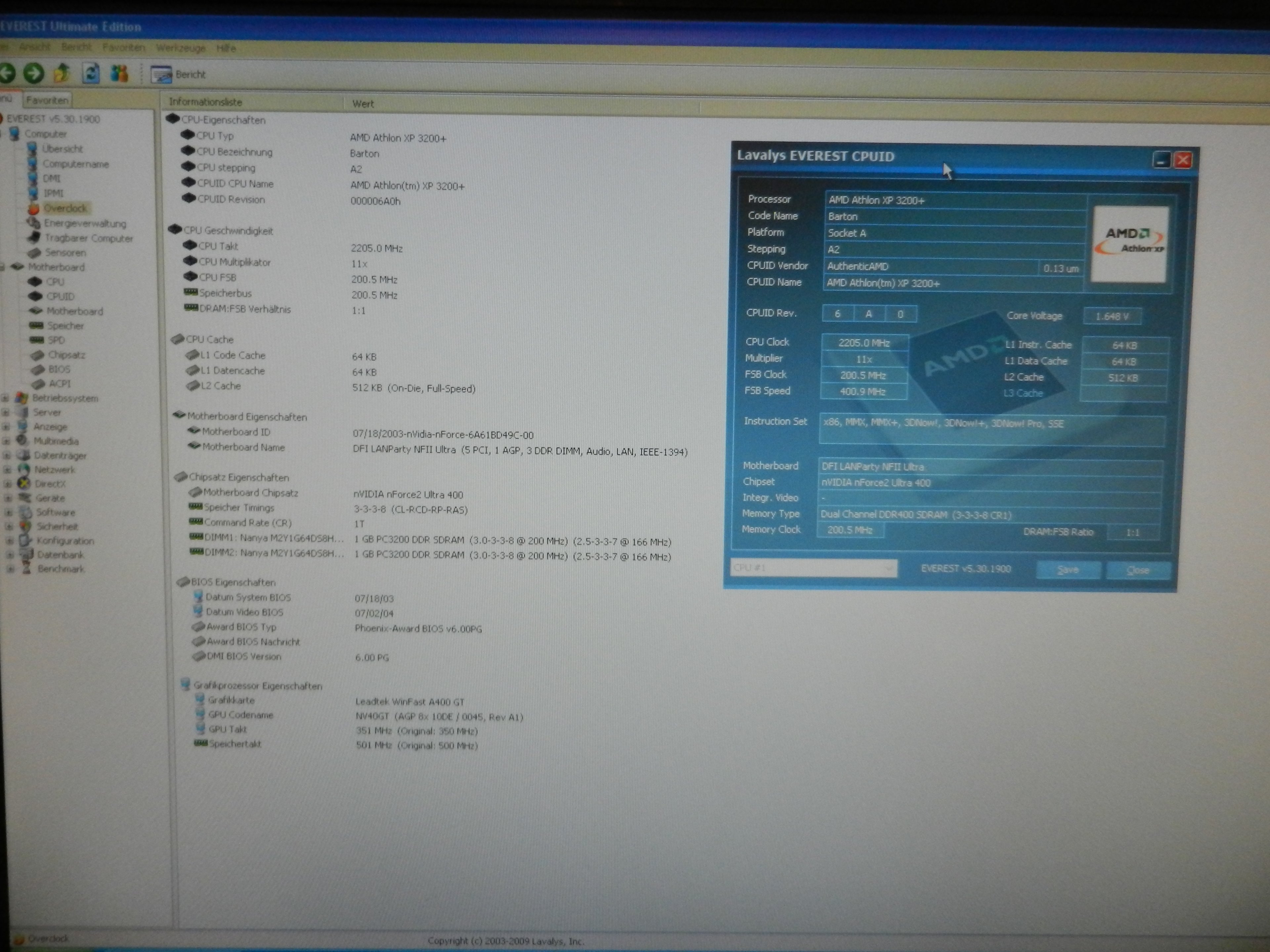Expand the Multimedia tree node
Viewport: 1270px width, 952px height.
point(7,441)
